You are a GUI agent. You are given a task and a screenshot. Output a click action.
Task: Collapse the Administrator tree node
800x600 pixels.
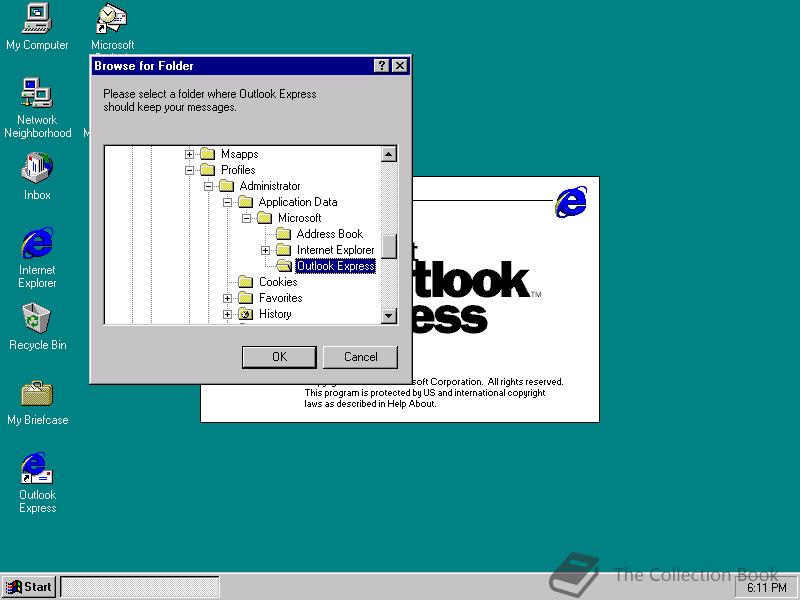pyautogui.click(x=208, y=186)
